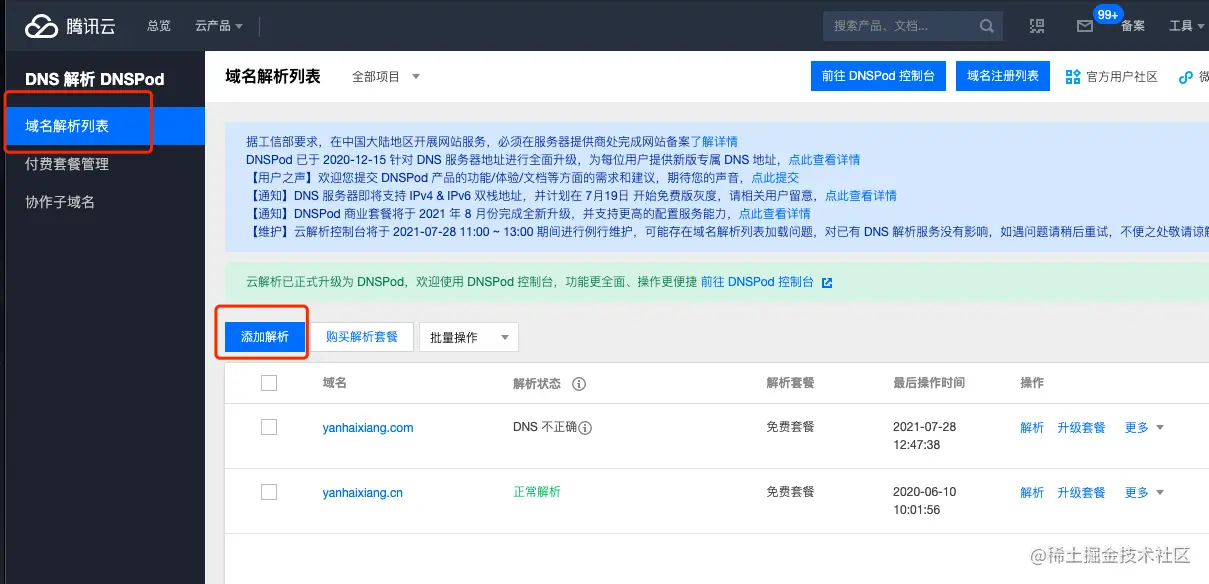The image size is (1209, 584).
Task: Click the 解析套餐 column header
Action: 790,383
